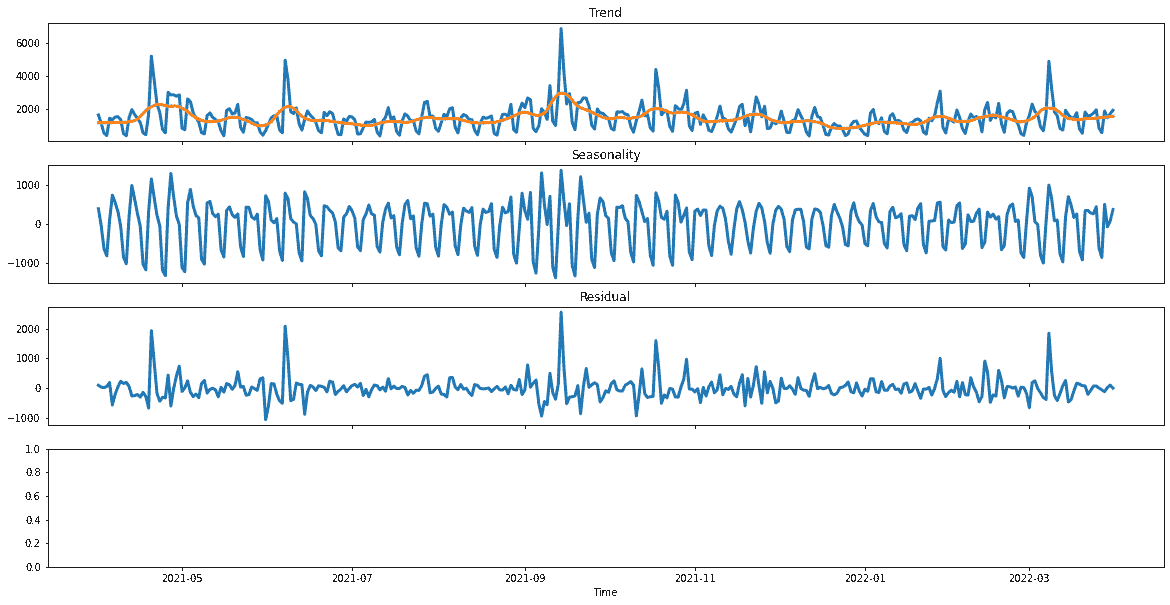Click the Time x-axis label

pyautogui.click(x=605, y=593)
